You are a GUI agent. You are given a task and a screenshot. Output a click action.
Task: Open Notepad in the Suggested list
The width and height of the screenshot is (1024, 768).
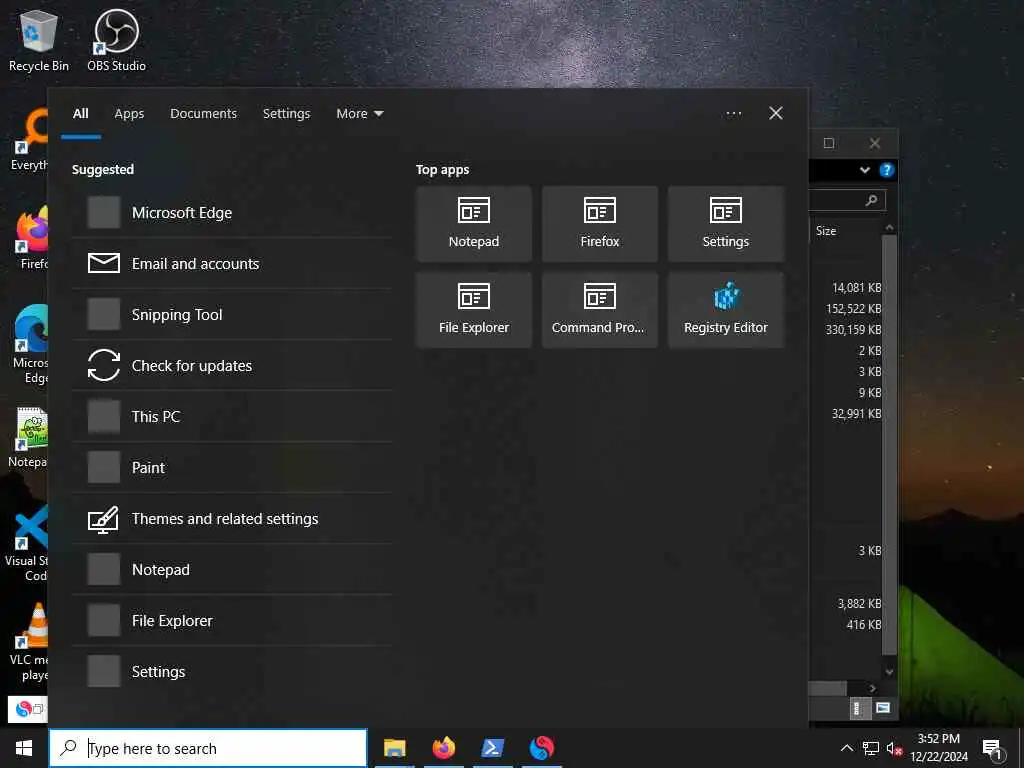point(232,569)
